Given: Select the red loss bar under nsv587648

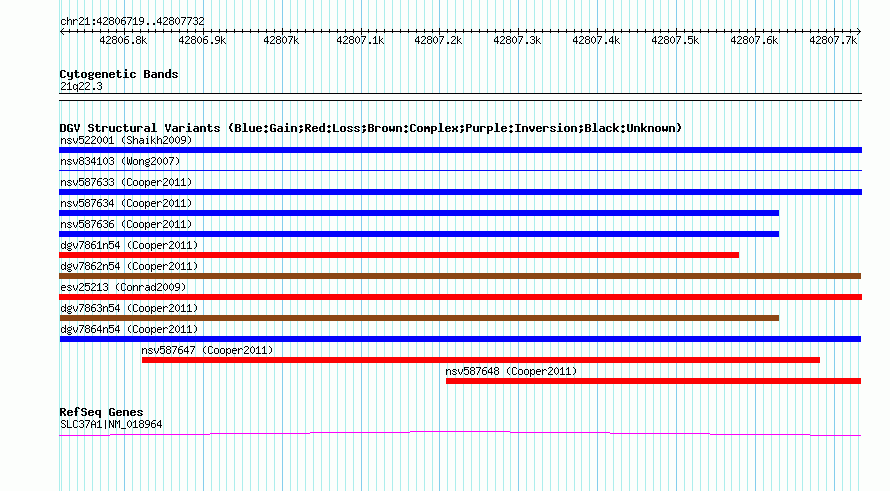Looking at the screenshot, I should click(x=653, y=381).
